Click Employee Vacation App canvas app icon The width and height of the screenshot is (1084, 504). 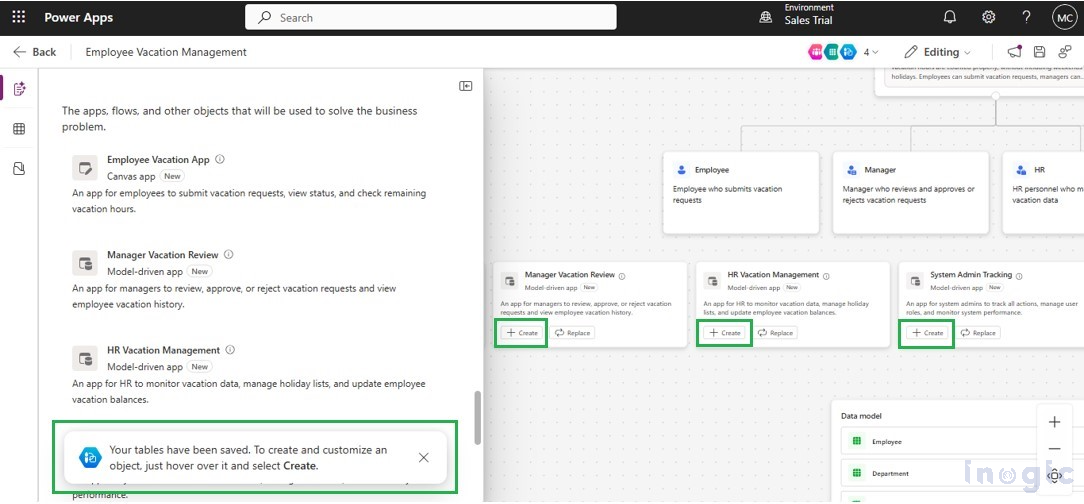tap(85, 168)
